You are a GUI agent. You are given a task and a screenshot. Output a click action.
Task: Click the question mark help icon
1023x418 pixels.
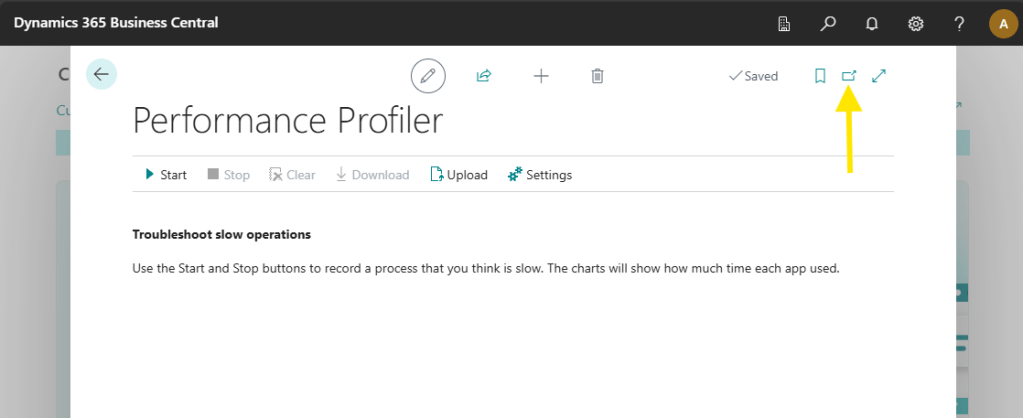coord(959,23)
